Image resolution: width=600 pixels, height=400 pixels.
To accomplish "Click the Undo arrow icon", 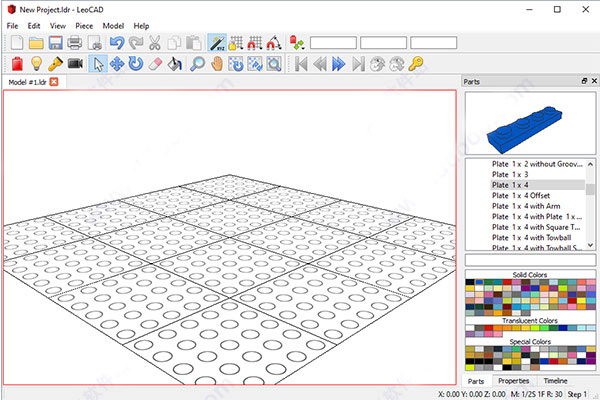I will click(116, 43).
